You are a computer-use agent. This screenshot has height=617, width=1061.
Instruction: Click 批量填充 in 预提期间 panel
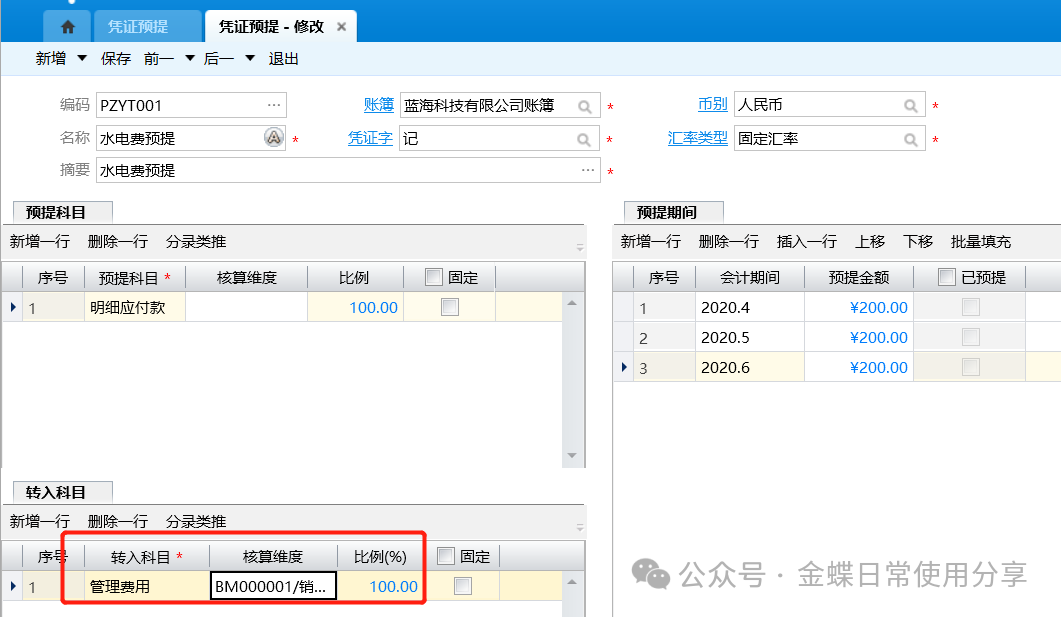coord(981,241)
